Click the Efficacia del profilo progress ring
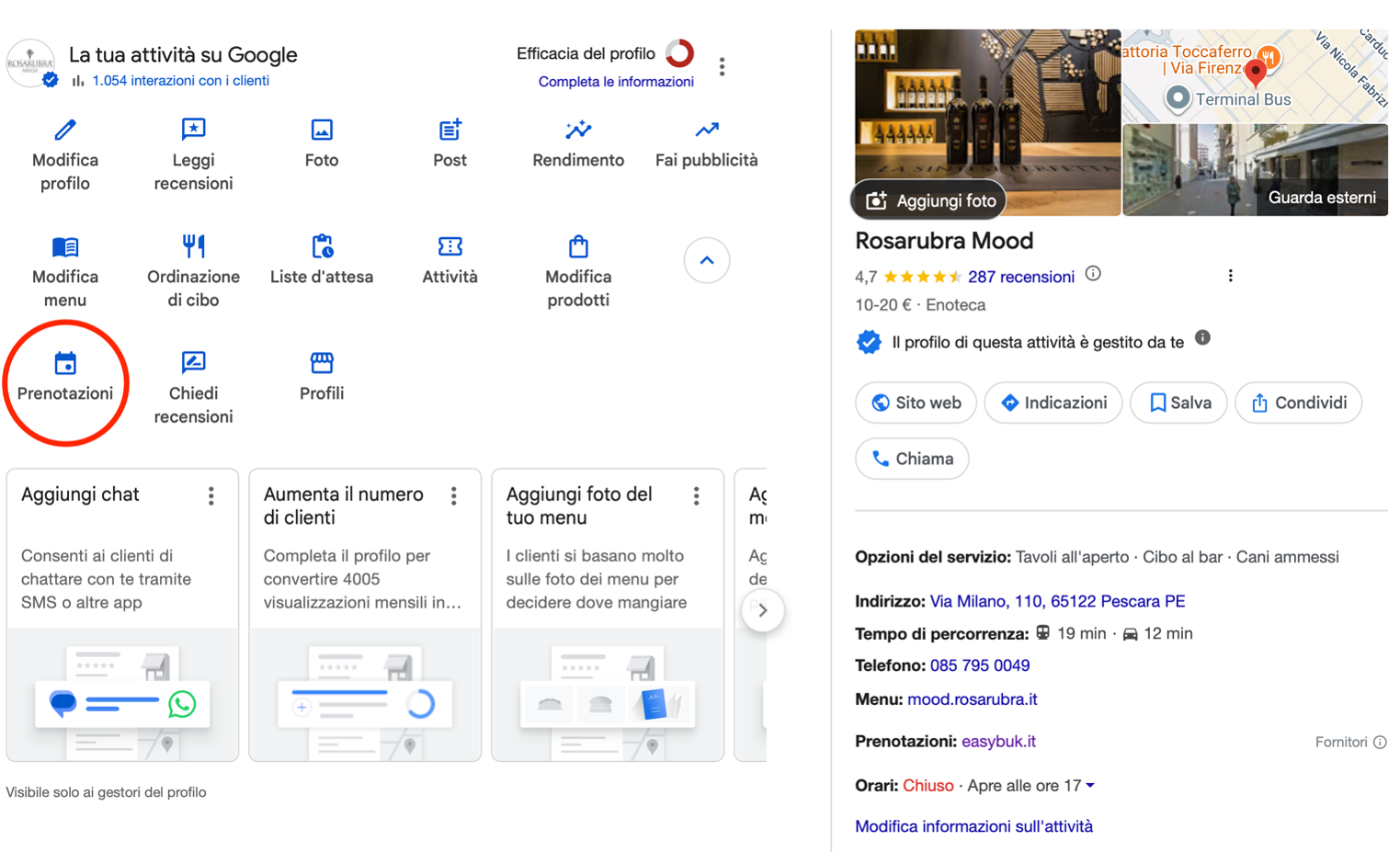Image resolution: width=1400 pixels, height=852 pixels. coord(679,53)
